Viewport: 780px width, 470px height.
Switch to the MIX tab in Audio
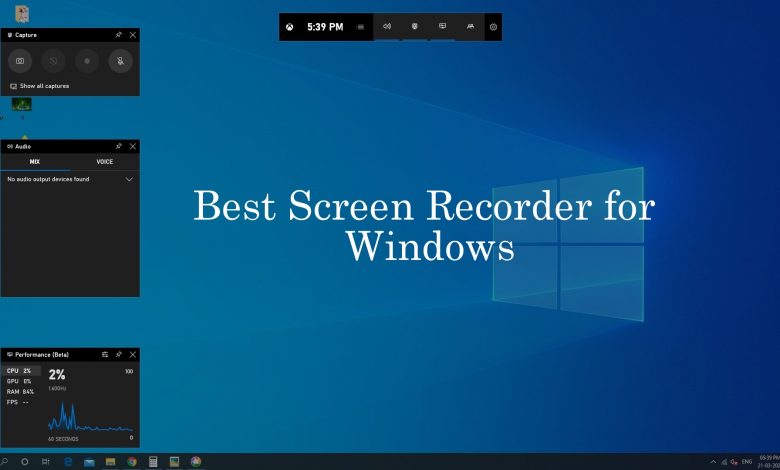[35, 162]
